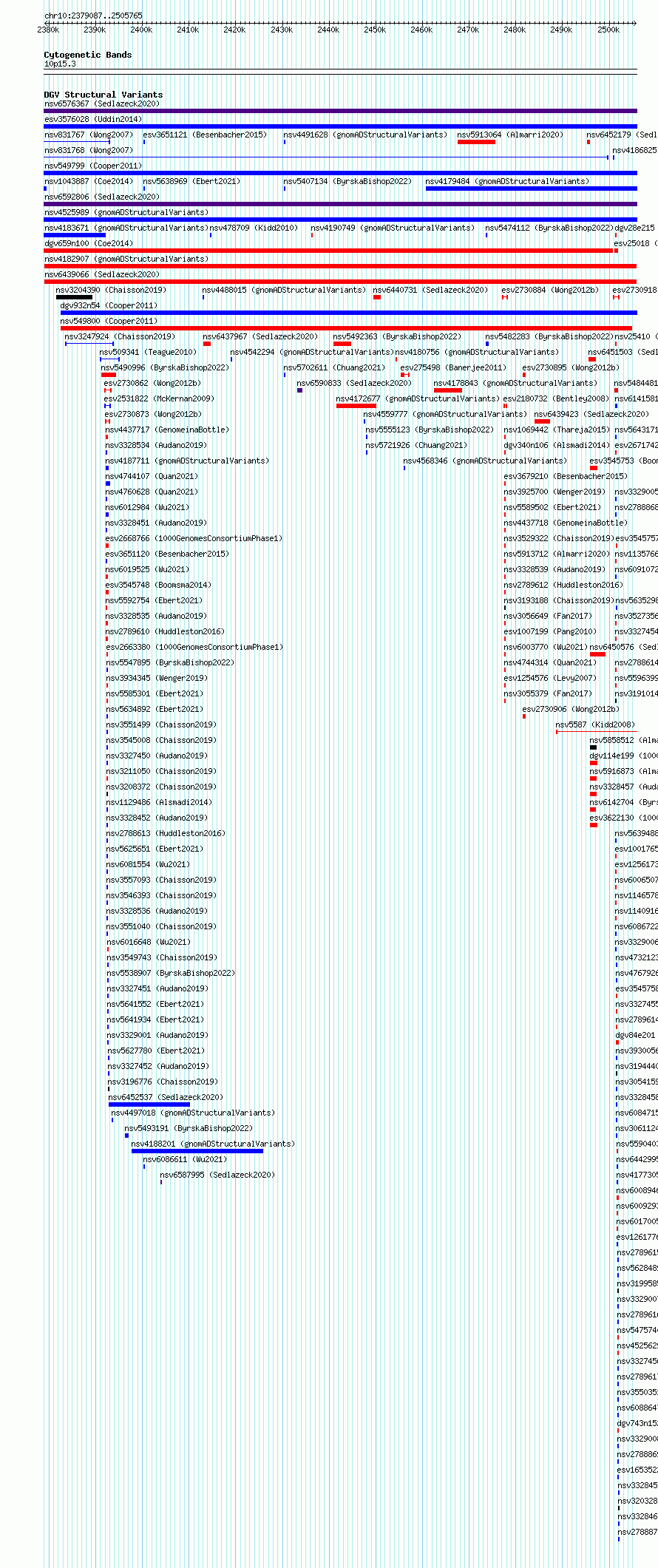Select nsv4437717 (GenomeinaBottle) label
The image size is (658, 1568).
click(x=168, y=430)
